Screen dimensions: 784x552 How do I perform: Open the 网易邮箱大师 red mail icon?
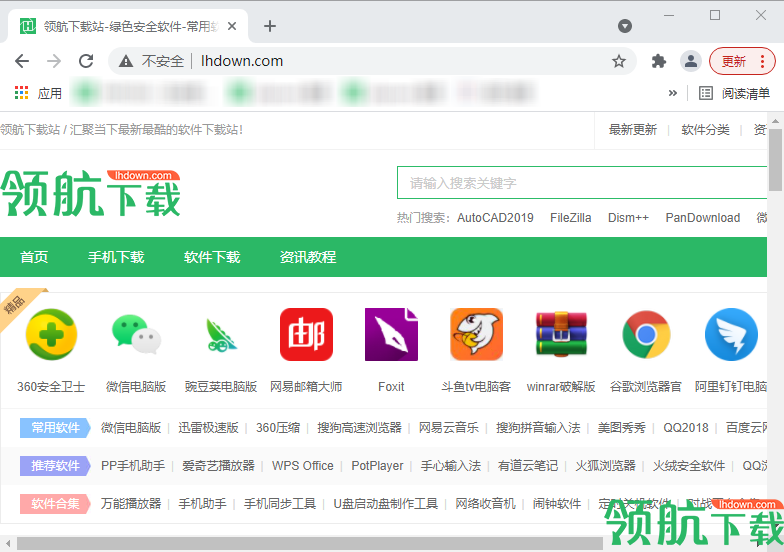tap(306, 334)
